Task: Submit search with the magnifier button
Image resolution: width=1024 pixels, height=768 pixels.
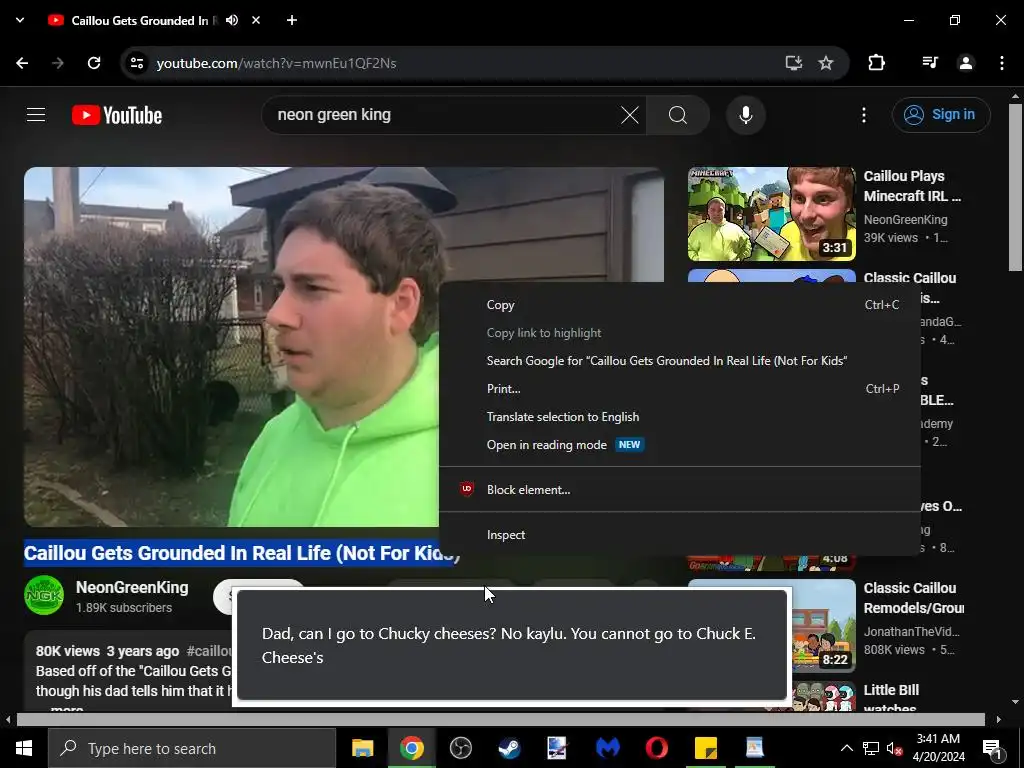Action: pyautogui.click(x=678, y=115)
